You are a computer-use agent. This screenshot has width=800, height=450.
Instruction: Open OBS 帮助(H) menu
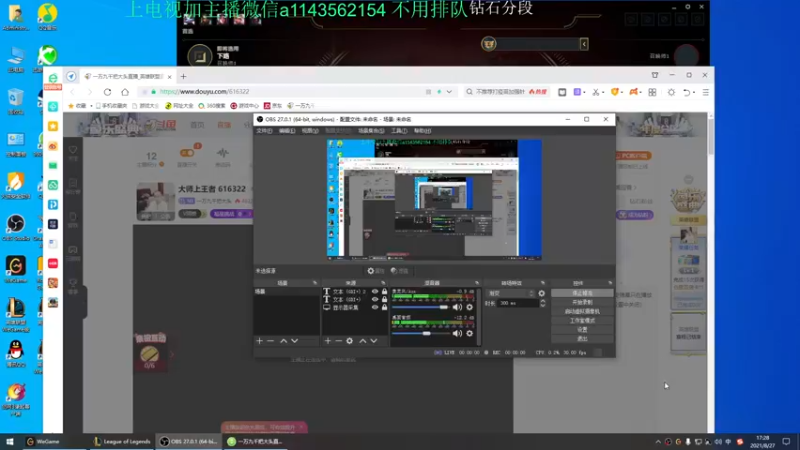point(422,131)
